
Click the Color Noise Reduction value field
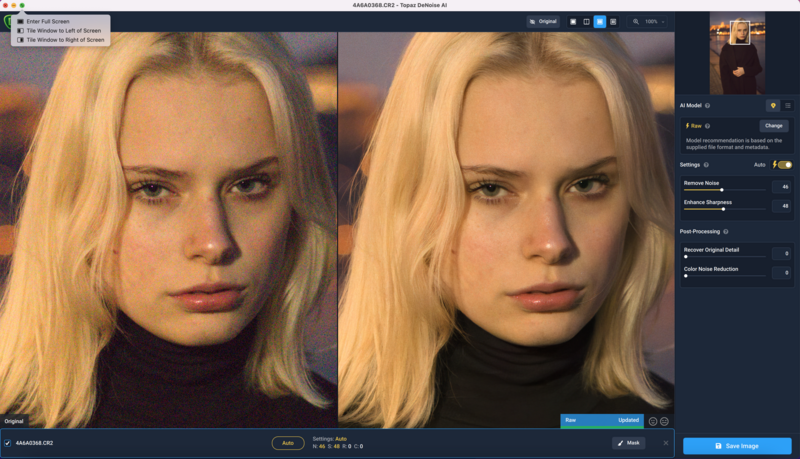781,273
